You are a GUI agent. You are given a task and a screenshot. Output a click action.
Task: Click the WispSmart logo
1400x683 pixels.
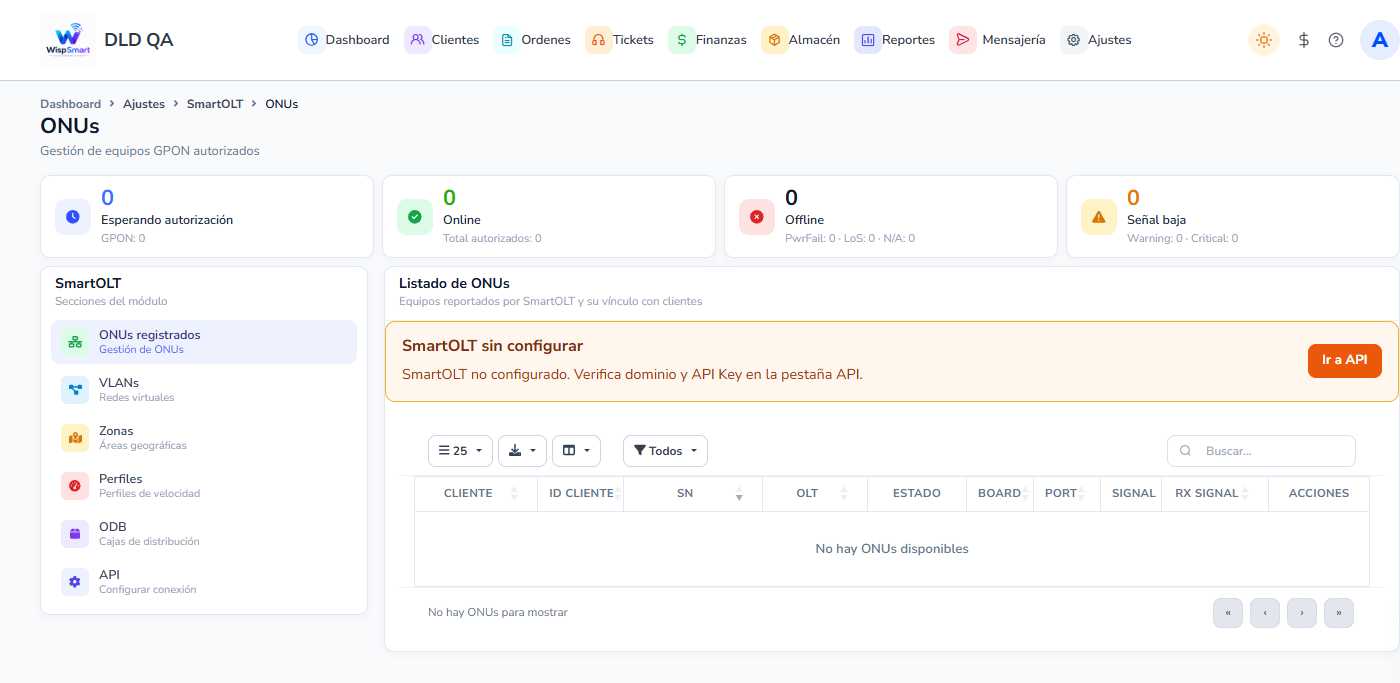click(68, 40)
